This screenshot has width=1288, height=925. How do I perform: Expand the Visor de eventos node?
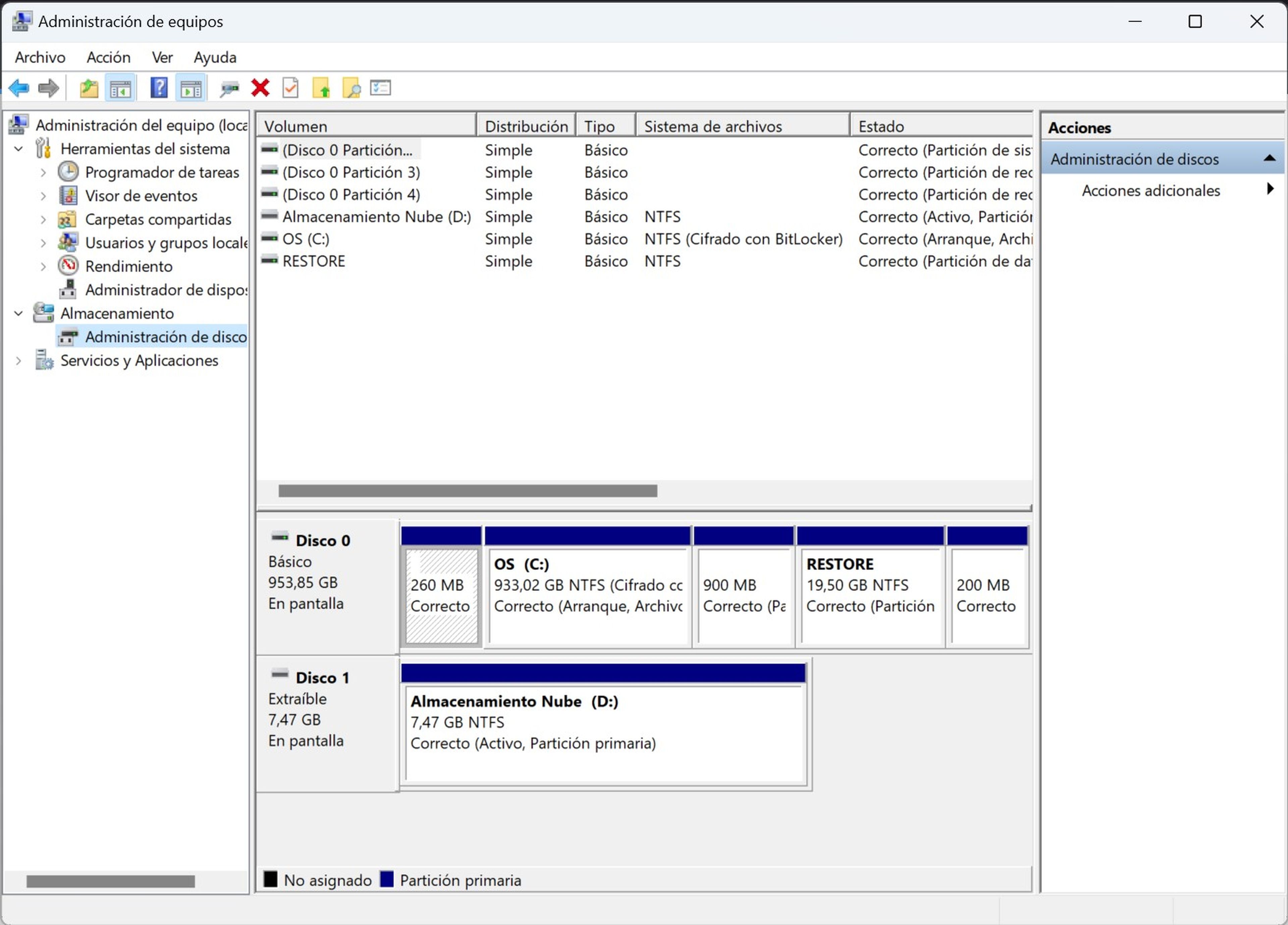click(43, 196)
